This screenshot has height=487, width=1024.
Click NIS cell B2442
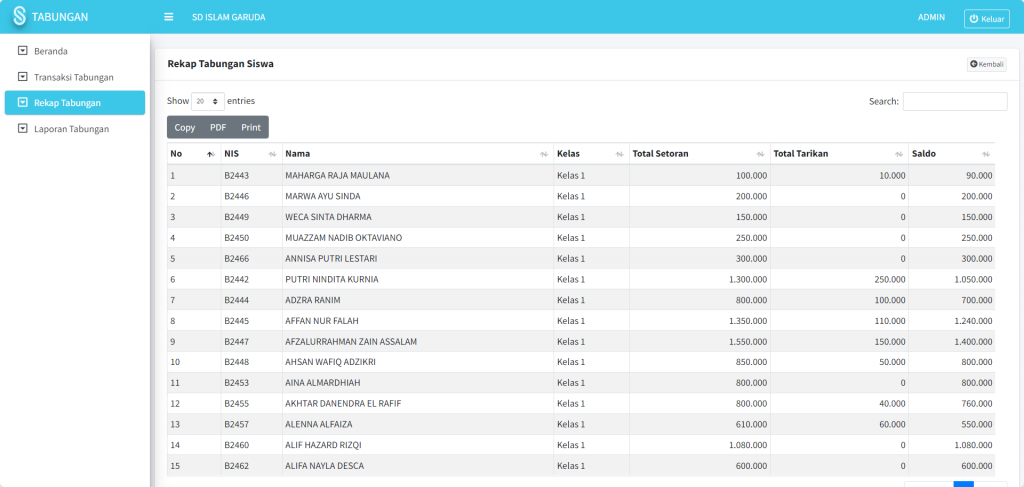(x=236, y=279)
